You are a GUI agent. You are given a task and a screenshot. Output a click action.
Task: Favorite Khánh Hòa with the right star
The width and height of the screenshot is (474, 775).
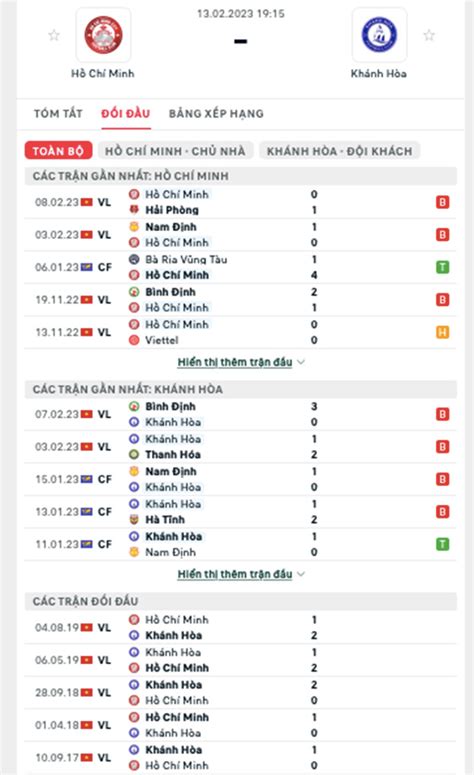(429, 35)
